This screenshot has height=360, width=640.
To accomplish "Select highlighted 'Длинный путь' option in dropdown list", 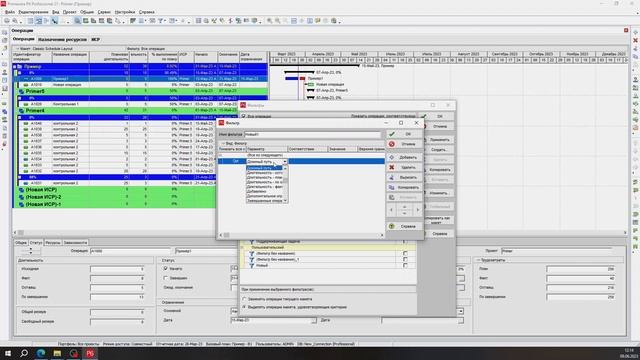I will click(264, 168).
